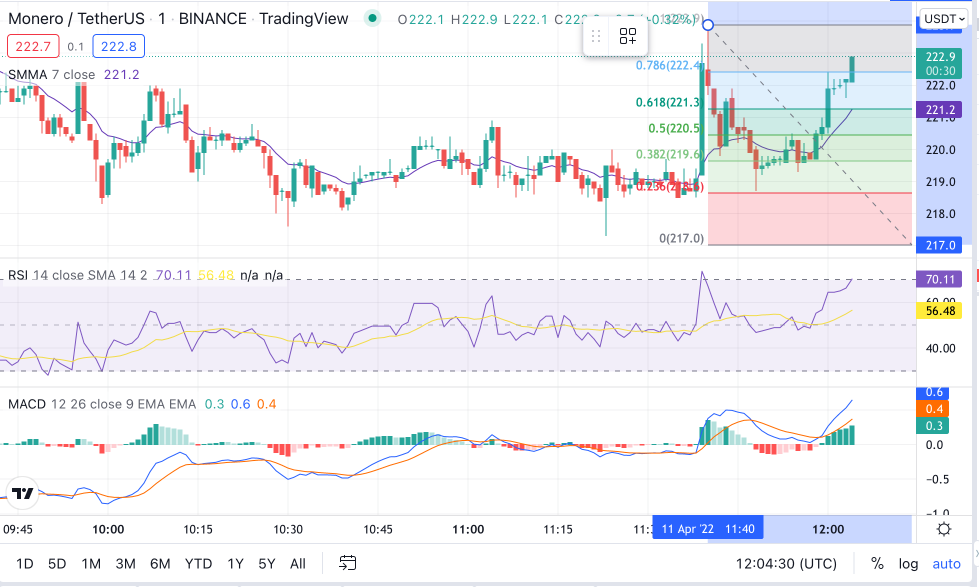
Task: Toggle log scale mode
Action: point(908,564)
